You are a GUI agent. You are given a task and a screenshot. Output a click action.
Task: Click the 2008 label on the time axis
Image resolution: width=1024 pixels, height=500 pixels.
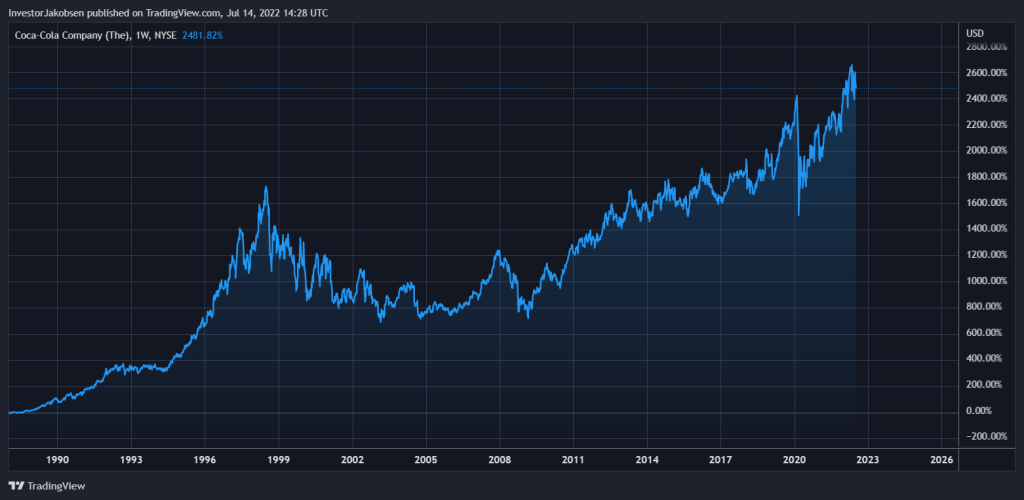tap(500, 460)
